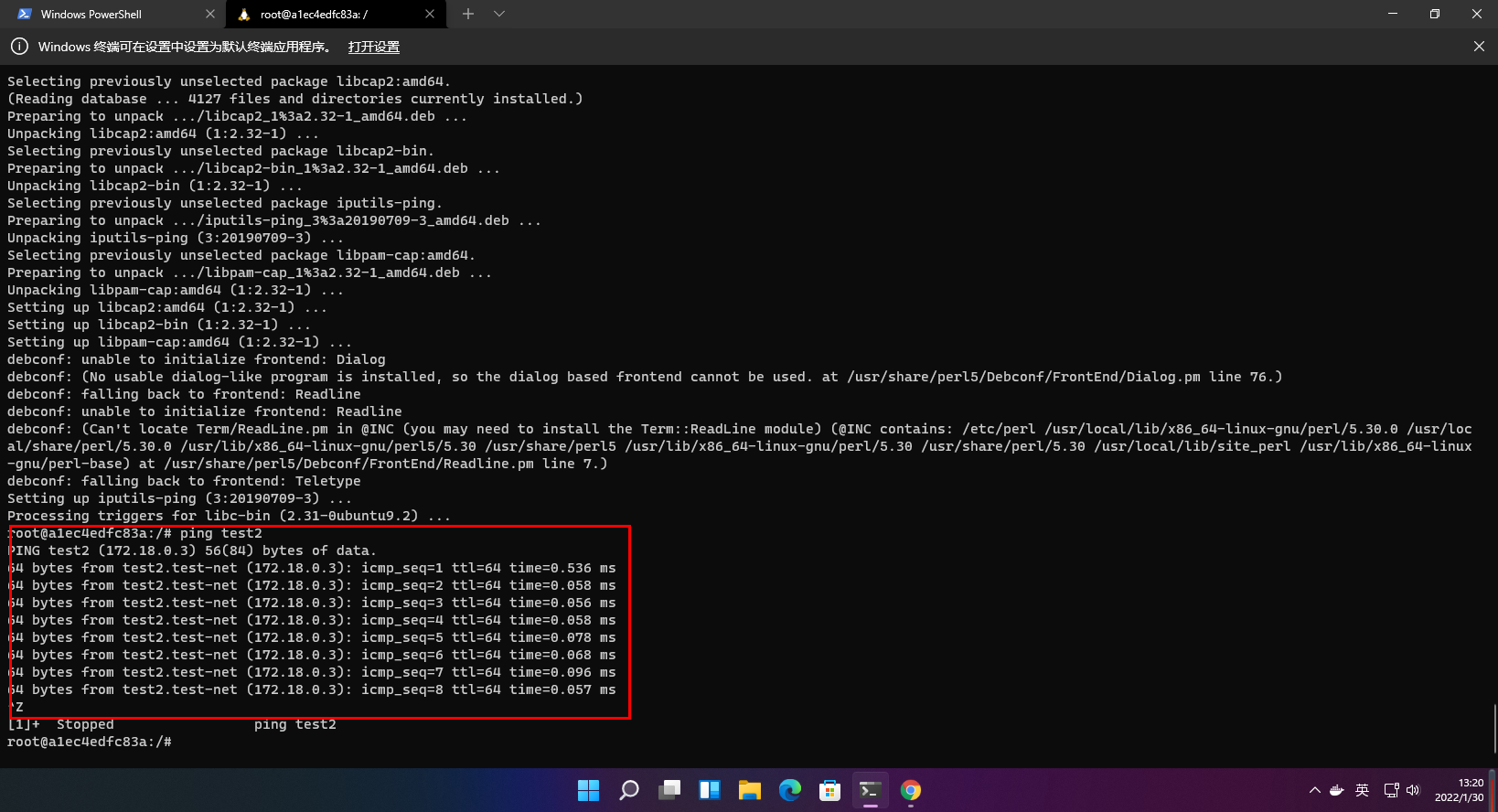Open Google Chrome from taskbar
Screen dimensions: 1498x812
coord(911,790)
